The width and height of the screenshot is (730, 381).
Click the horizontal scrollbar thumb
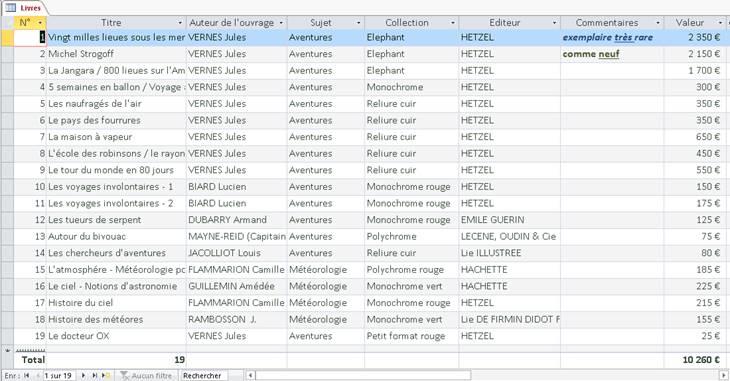[x=363, y=375]
